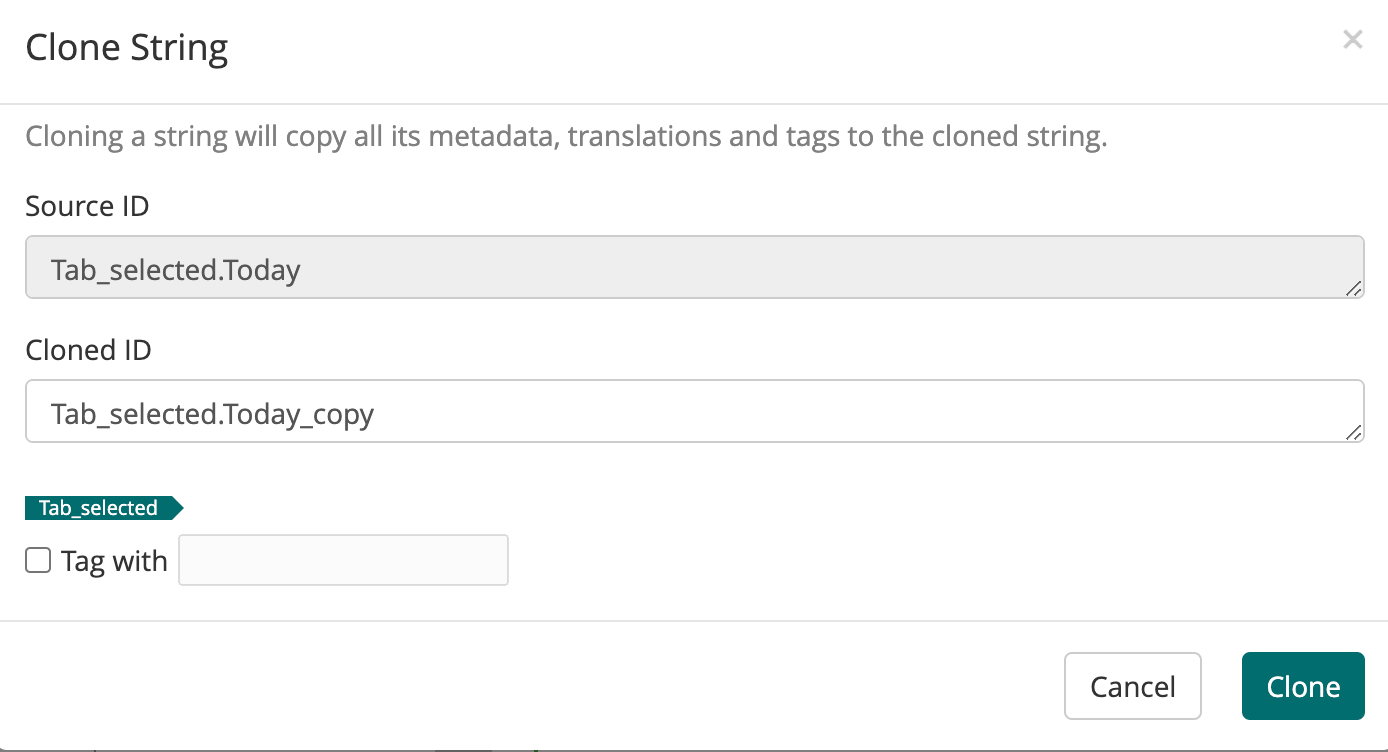Toggle tagging for the cloned string

[x=37, y=560]
